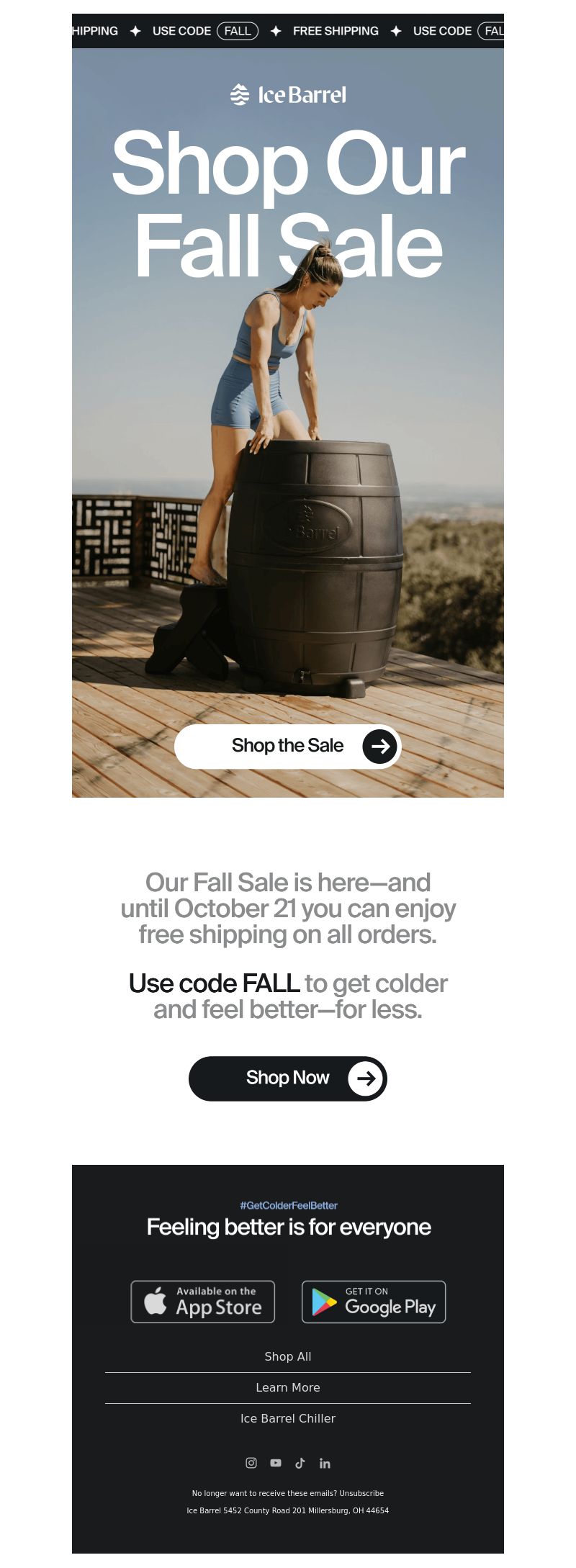The image size is (576, 1568).
Task: Tap the TikTok icon
Action: (x=300, y=1463)
